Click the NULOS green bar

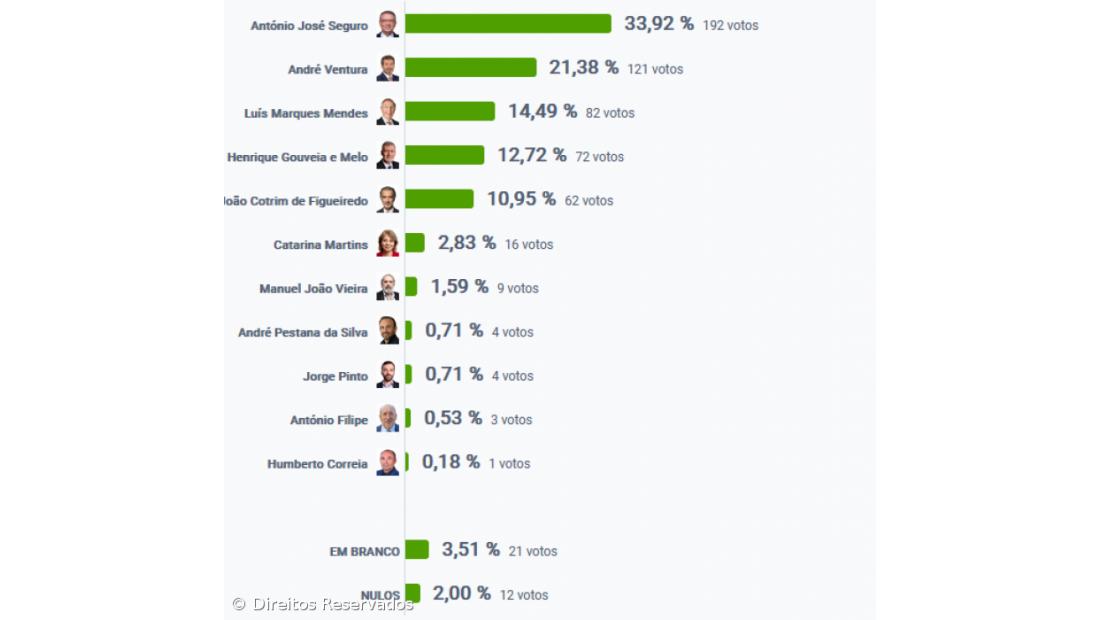point(412,593)
